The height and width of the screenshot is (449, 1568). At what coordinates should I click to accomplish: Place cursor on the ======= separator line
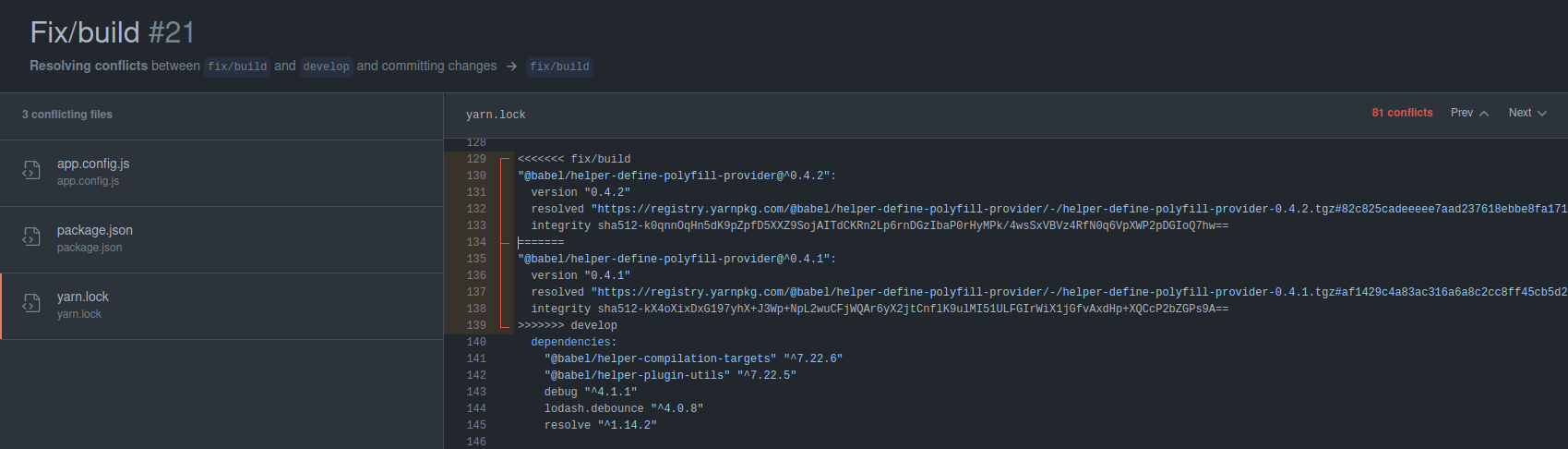point(541,242)
